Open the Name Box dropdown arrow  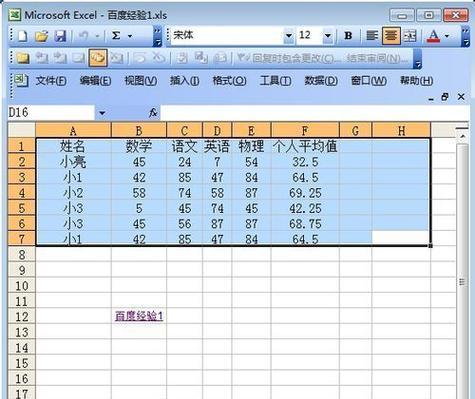coord(102,113)
